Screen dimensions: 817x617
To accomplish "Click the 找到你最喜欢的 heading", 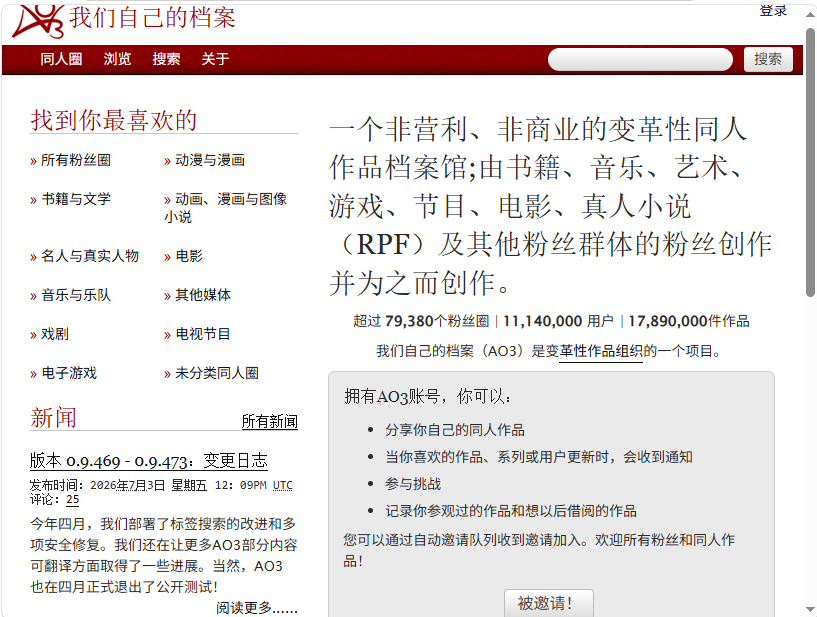I will [114, 120].
